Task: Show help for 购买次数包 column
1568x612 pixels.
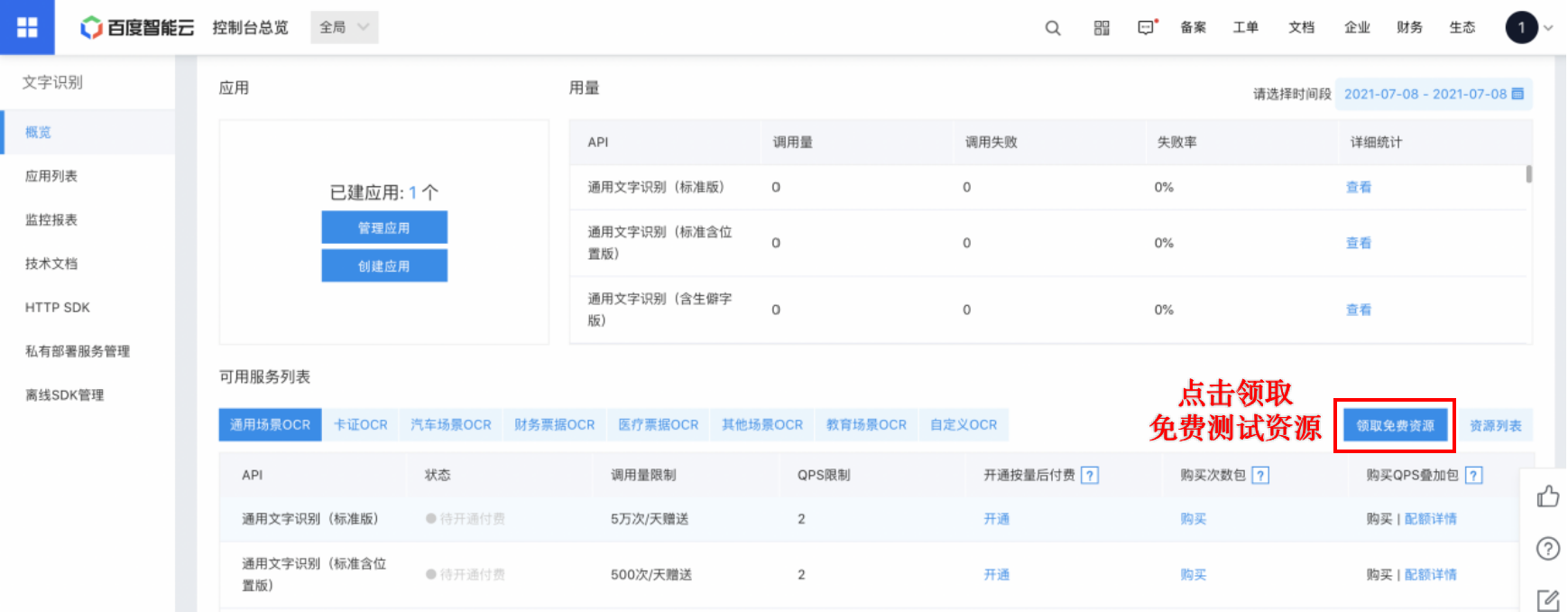Action: pyautogui.click(x=1260, y=475)
